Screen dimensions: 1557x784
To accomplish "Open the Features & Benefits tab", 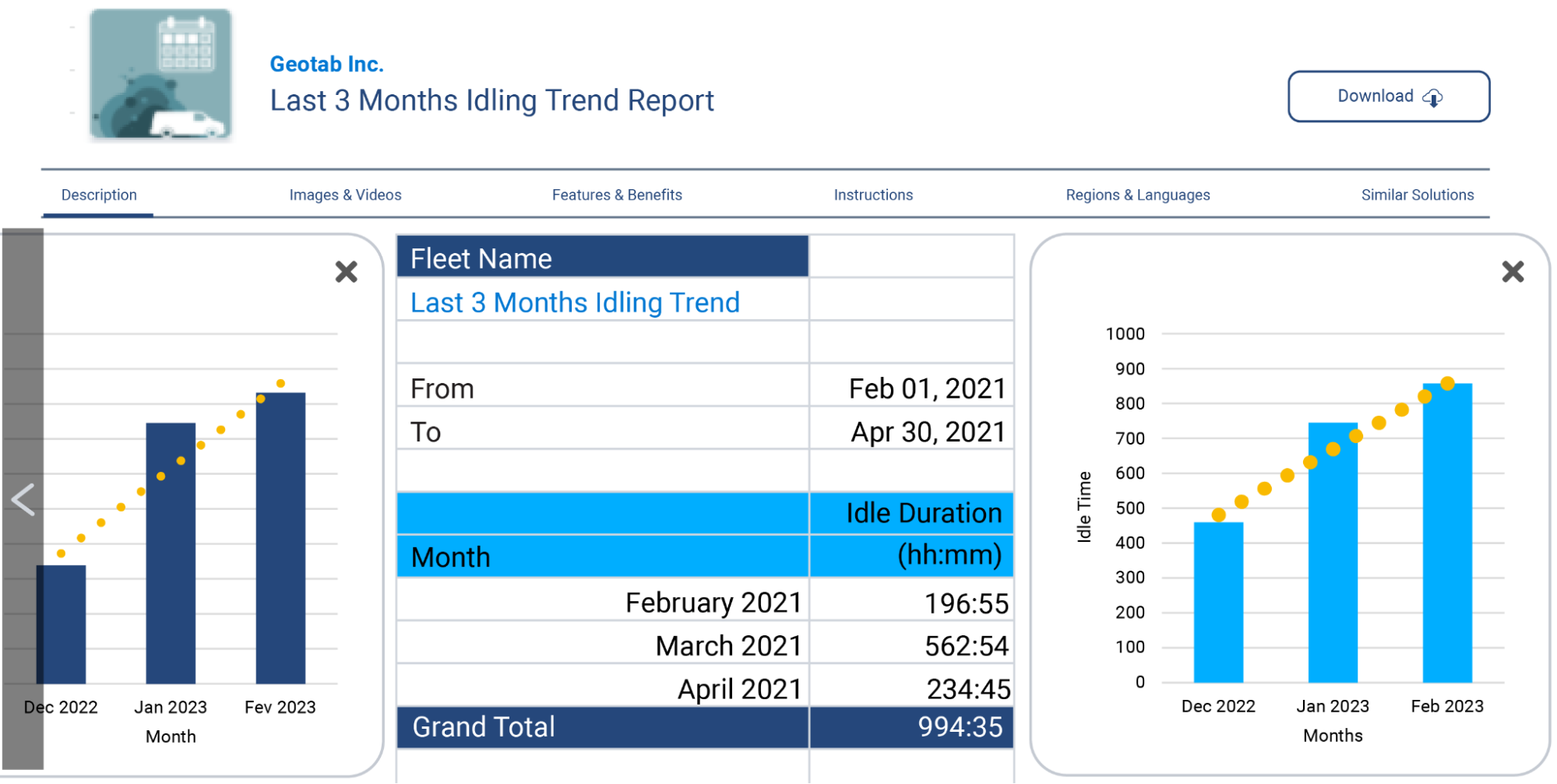I will click(617, 195).
